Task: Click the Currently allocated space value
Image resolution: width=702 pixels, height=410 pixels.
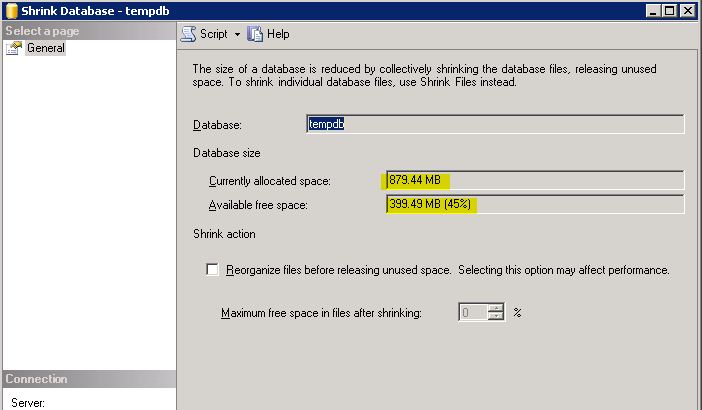Action: [x=534, y=181]
